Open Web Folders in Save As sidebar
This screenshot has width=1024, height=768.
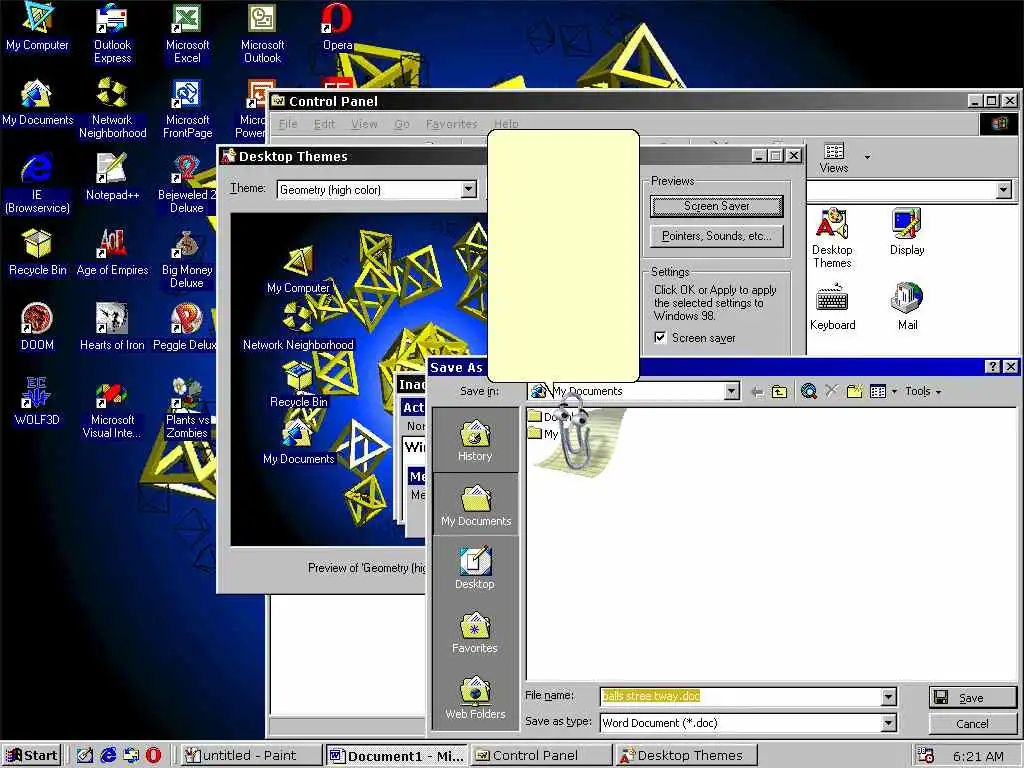pyautogui.click(x=475, y=697)
